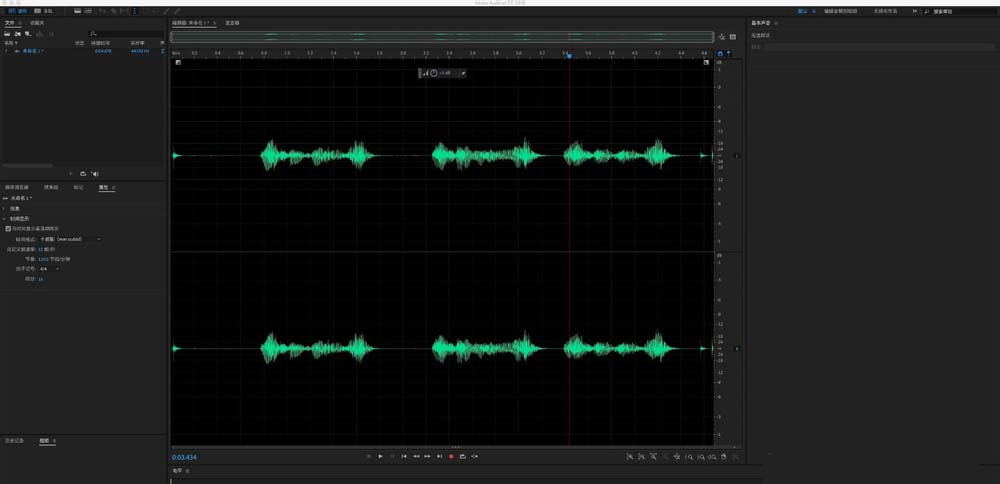
Task: Open the Media Browser tab
Action: [x=17, y=187]
